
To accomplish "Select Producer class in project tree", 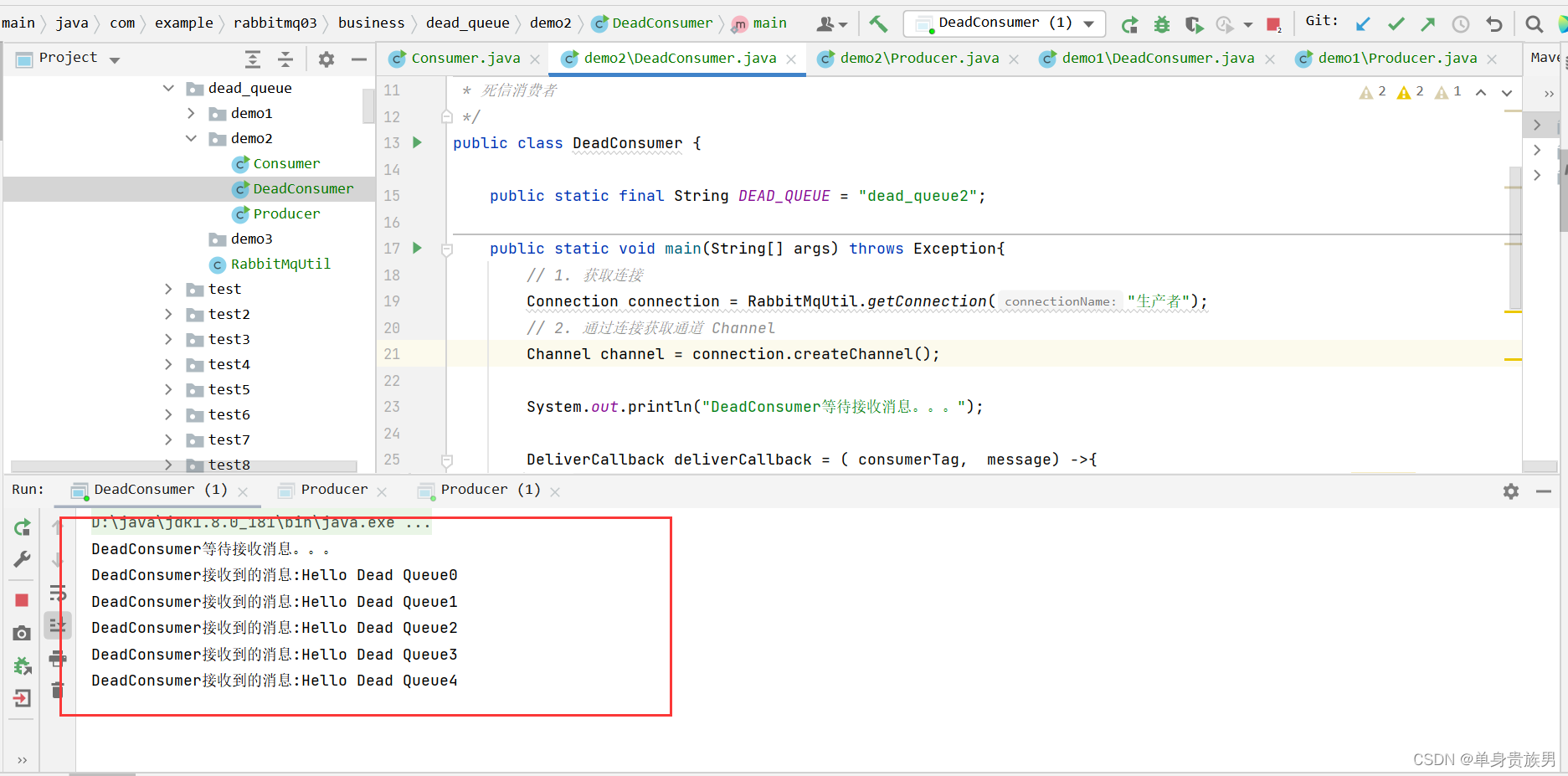I will 286,213.
